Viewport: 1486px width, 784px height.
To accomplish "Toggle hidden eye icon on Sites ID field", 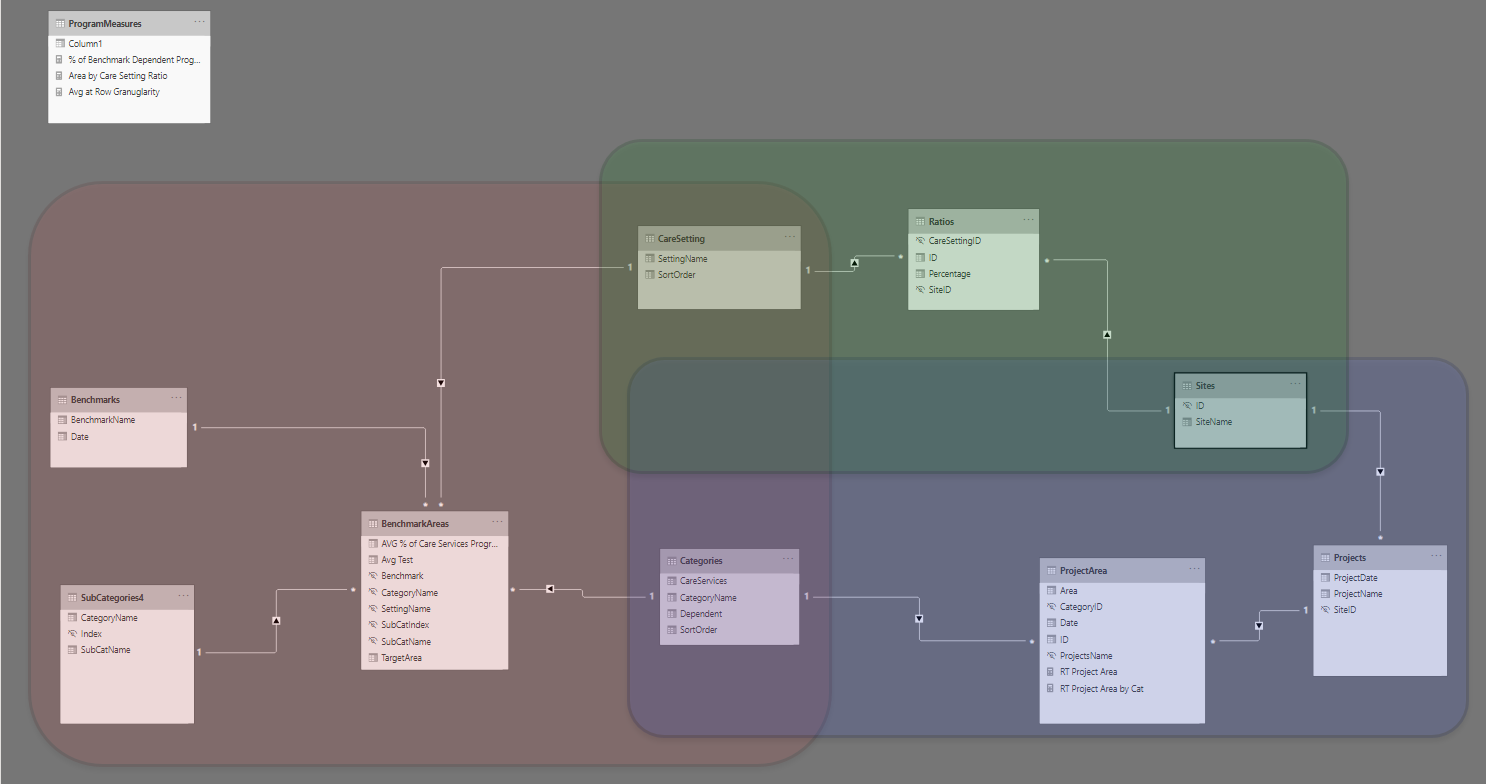I will (x=1187, y=406).
